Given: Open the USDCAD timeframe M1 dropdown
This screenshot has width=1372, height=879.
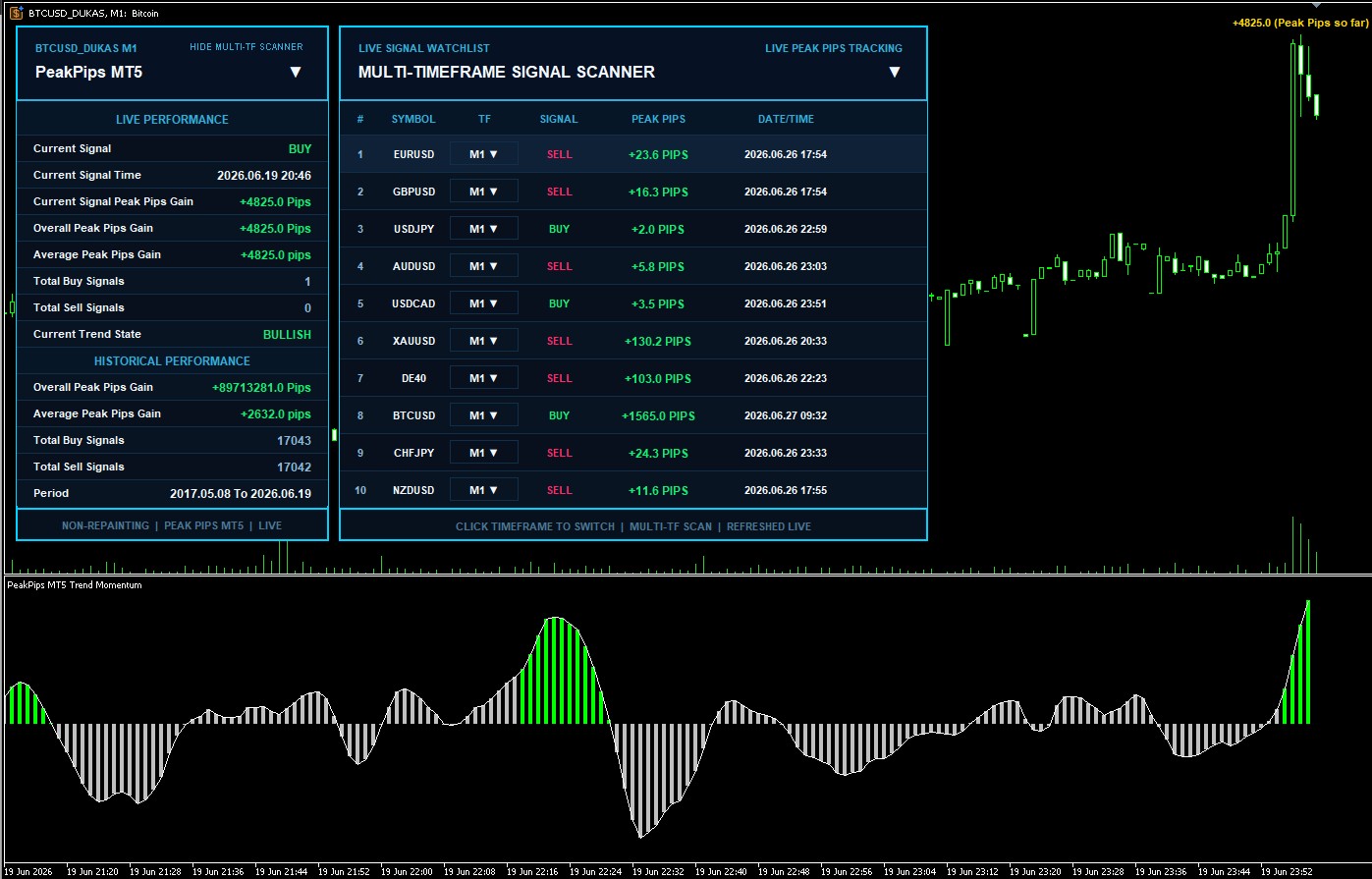Looking at the screenshot, I should pos(483,303).
